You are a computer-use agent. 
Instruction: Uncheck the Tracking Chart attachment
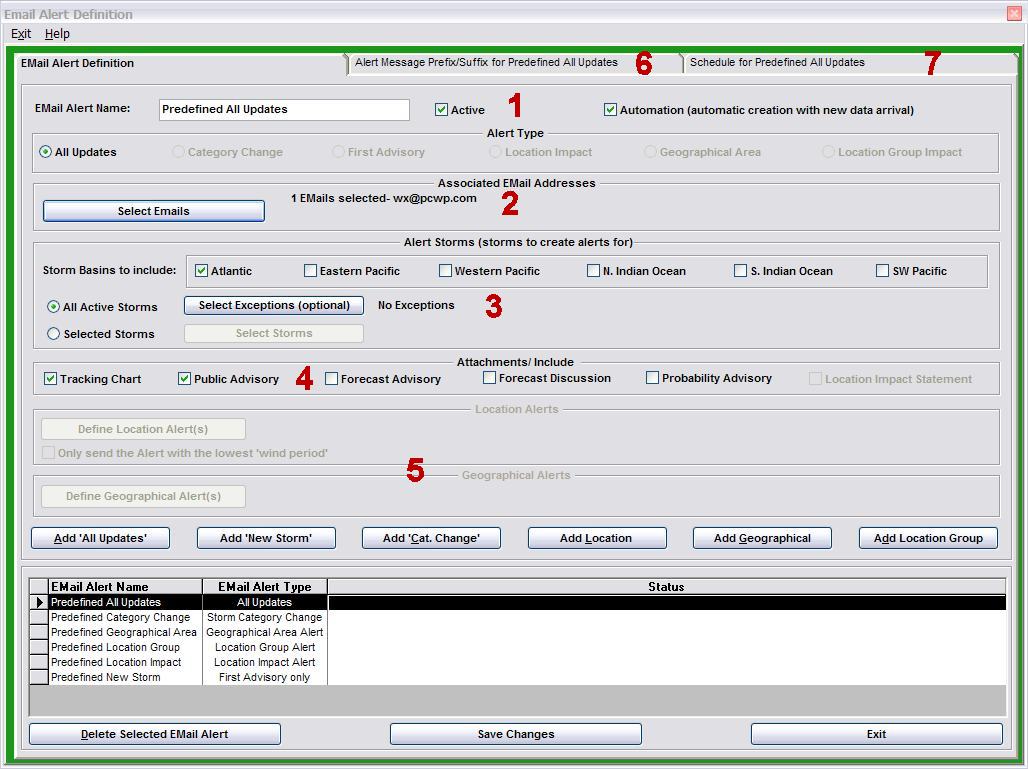click(50, 379)
